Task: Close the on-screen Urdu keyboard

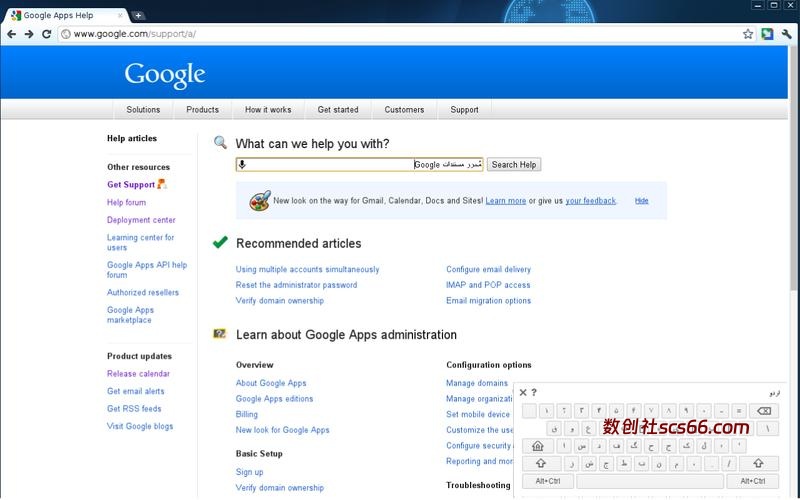Action: coord(523,393)
